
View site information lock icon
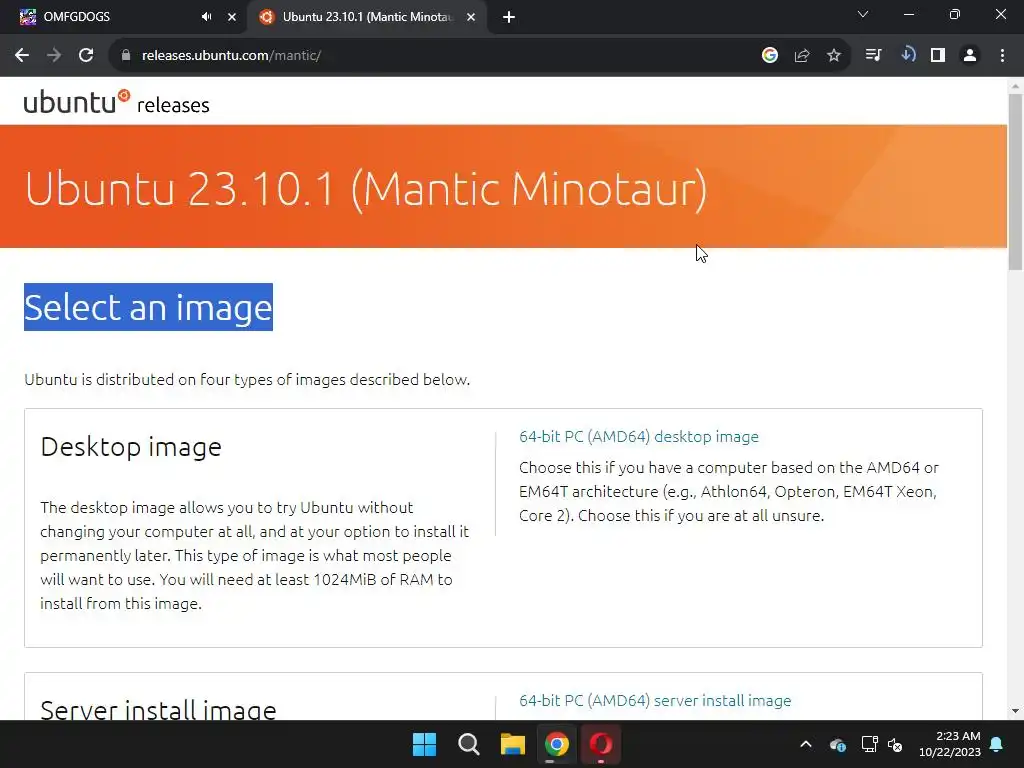[126, 56]
